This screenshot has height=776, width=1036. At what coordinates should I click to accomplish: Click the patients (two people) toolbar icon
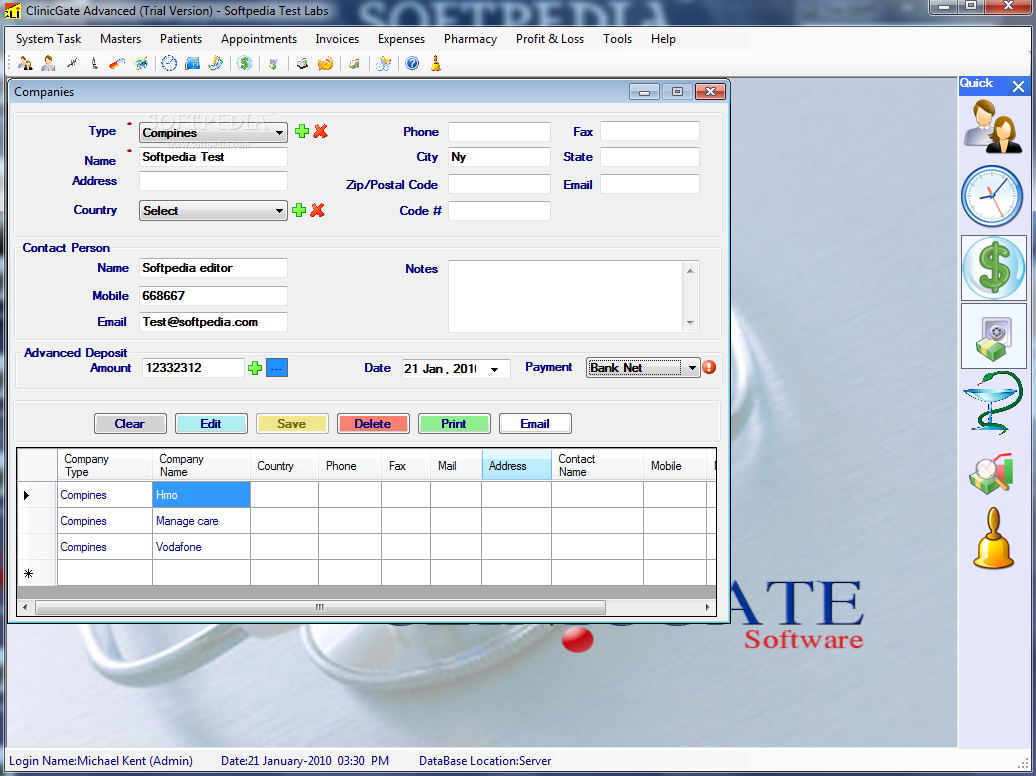(x=25, y=63)
